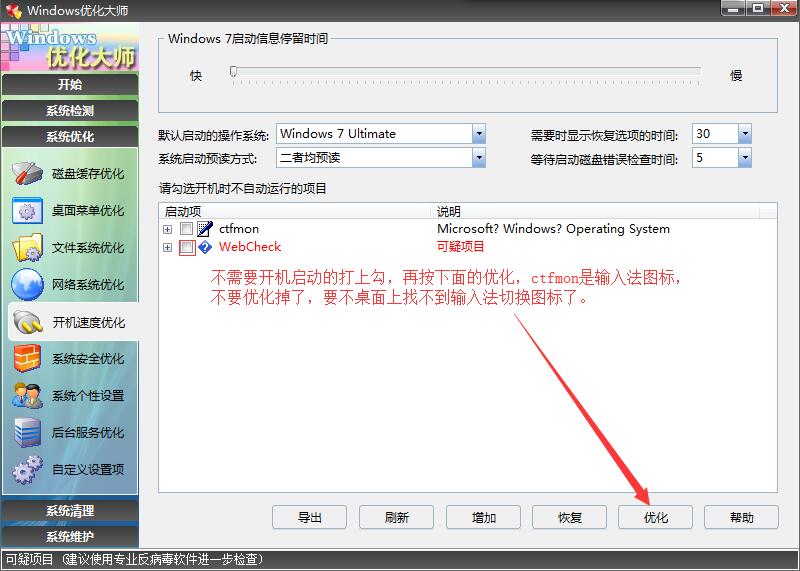This screenshot has height=571, width=800.
Task: Click the 说明 column header
Action: pyautogui.click(x=596, y=211)
